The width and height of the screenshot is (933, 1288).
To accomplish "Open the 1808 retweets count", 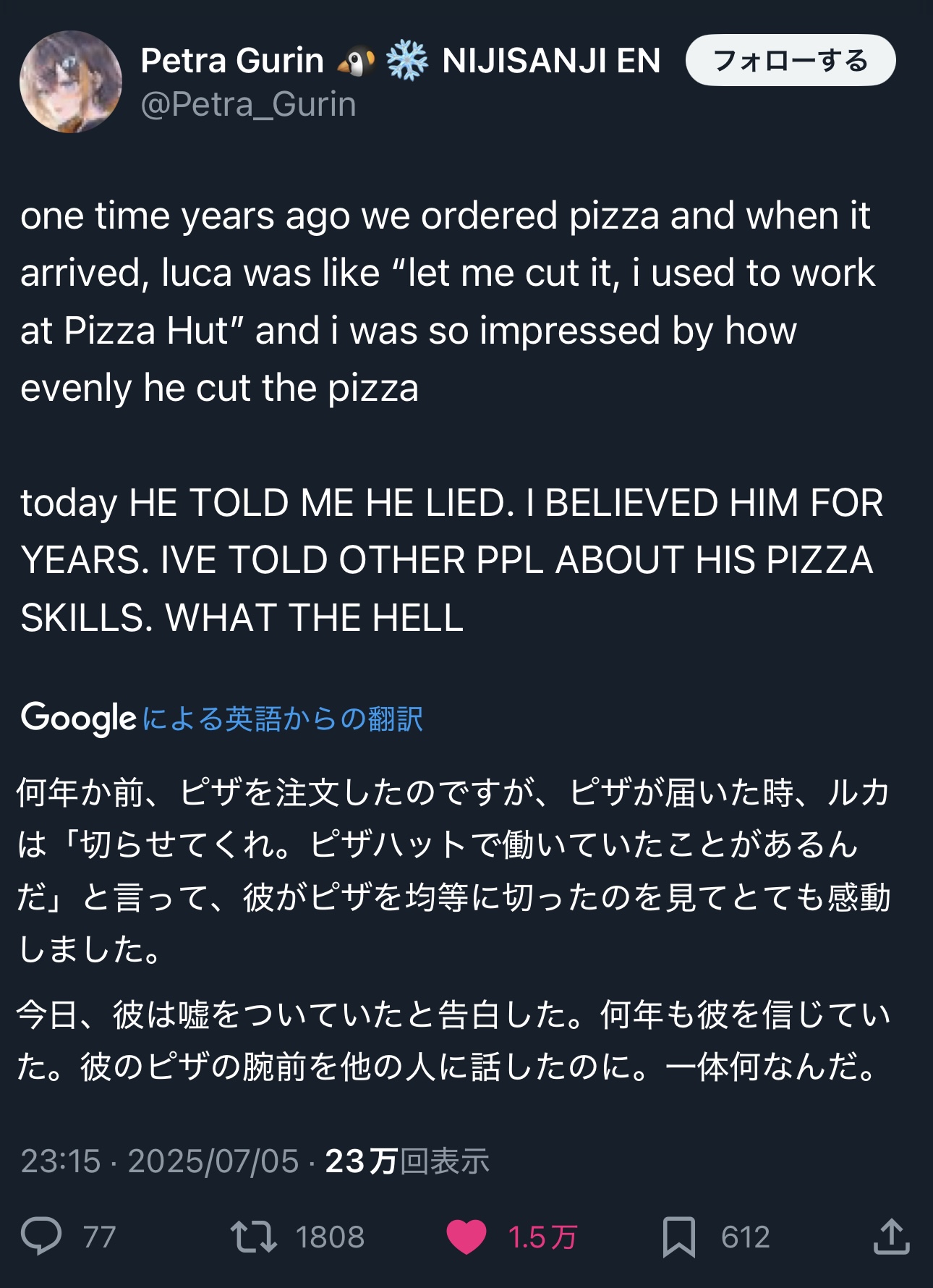I will tap(330, 1237).
